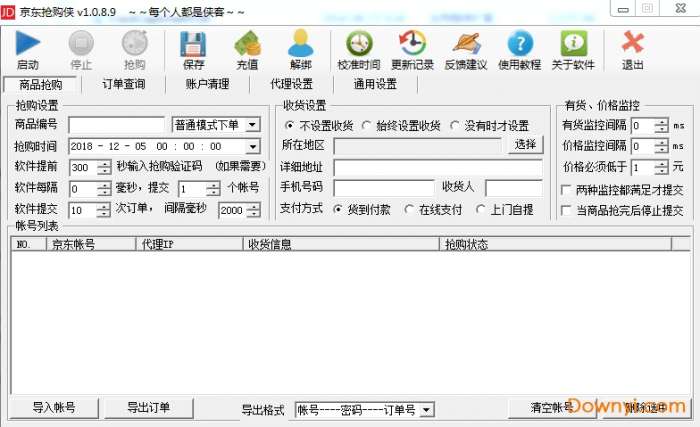
Task: Click the 抢购 toolbar icon
Action: click(134, 43)
